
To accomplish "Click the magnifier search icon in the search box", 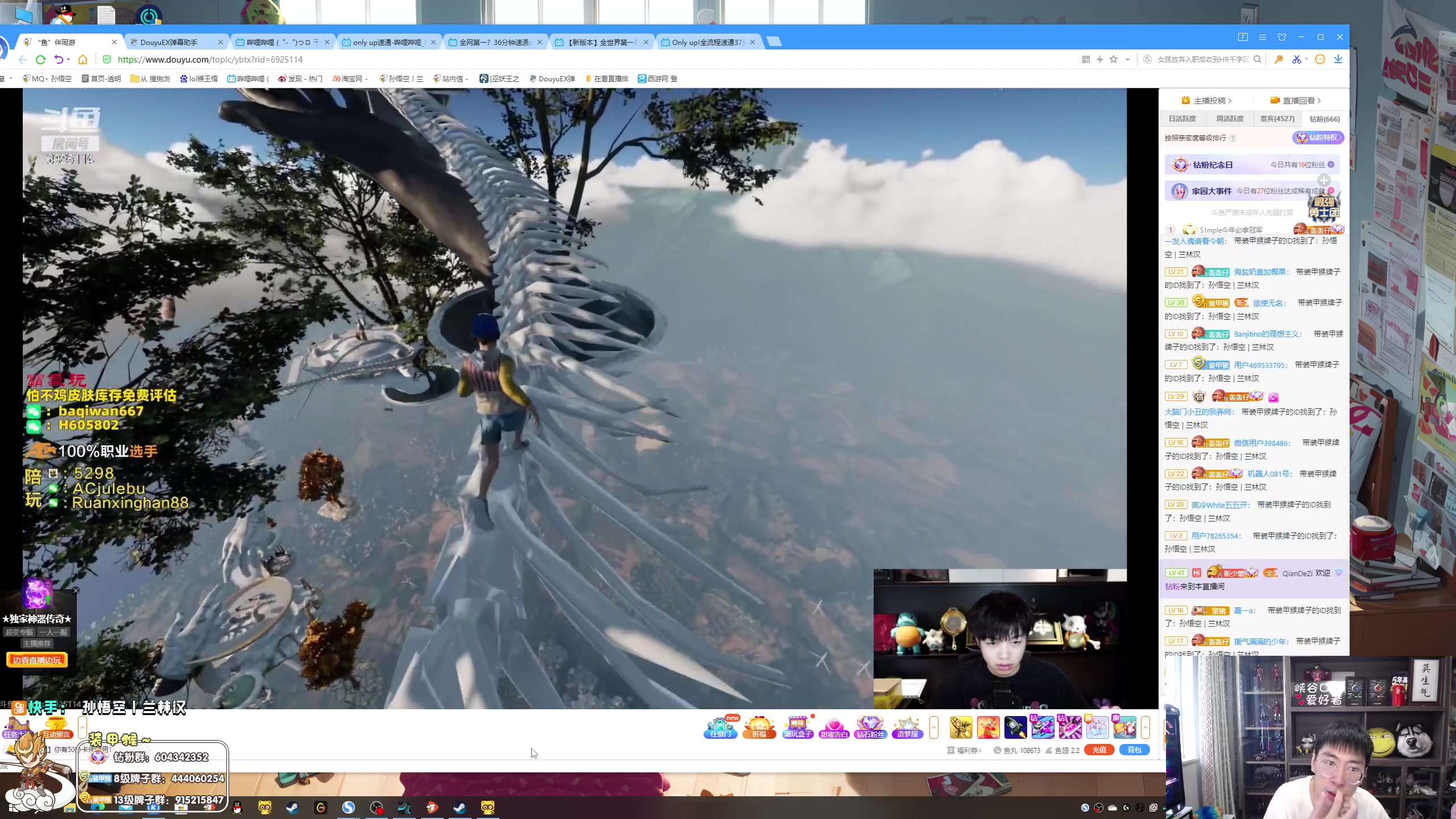I will pyautogui.click(x=1258, y=59).
